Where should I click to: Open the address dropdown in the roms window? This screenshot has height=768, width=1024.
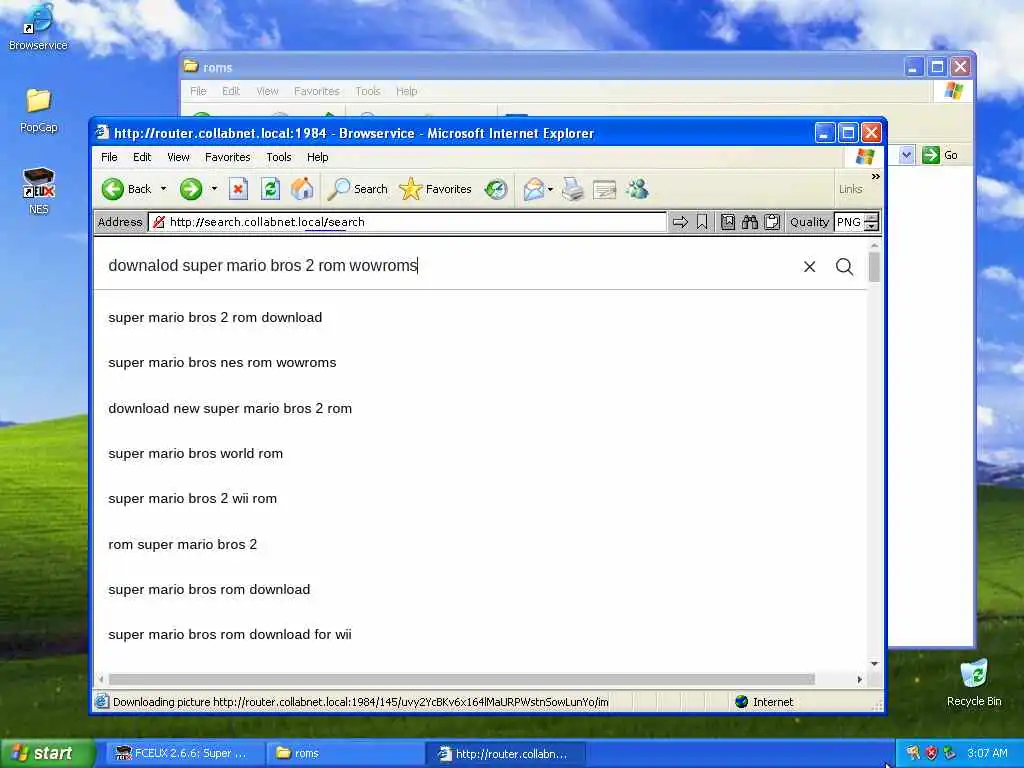coord(906,155)
